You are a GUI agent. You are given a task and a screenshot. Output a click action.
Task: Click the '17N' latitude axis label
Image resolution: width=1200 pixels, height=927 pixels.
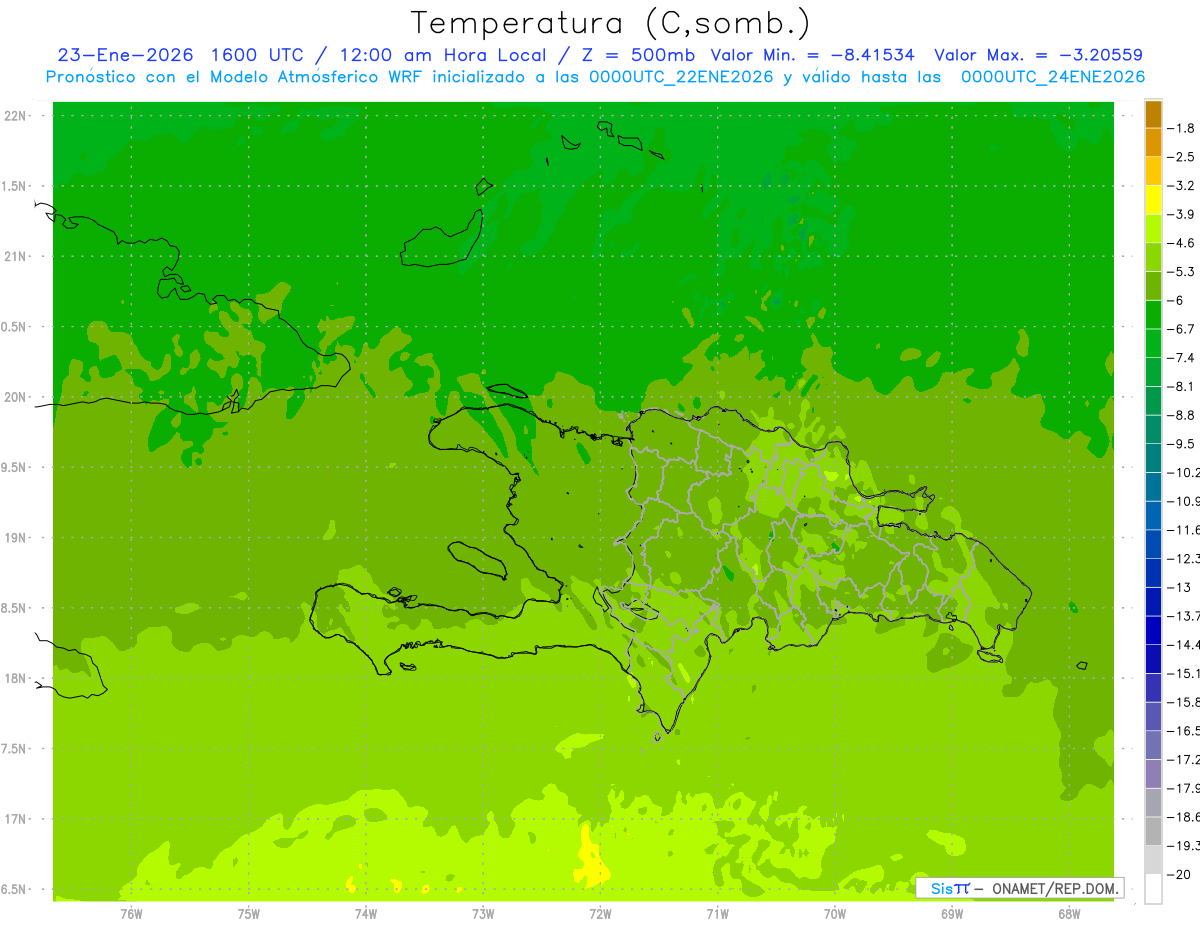[14, 819]
